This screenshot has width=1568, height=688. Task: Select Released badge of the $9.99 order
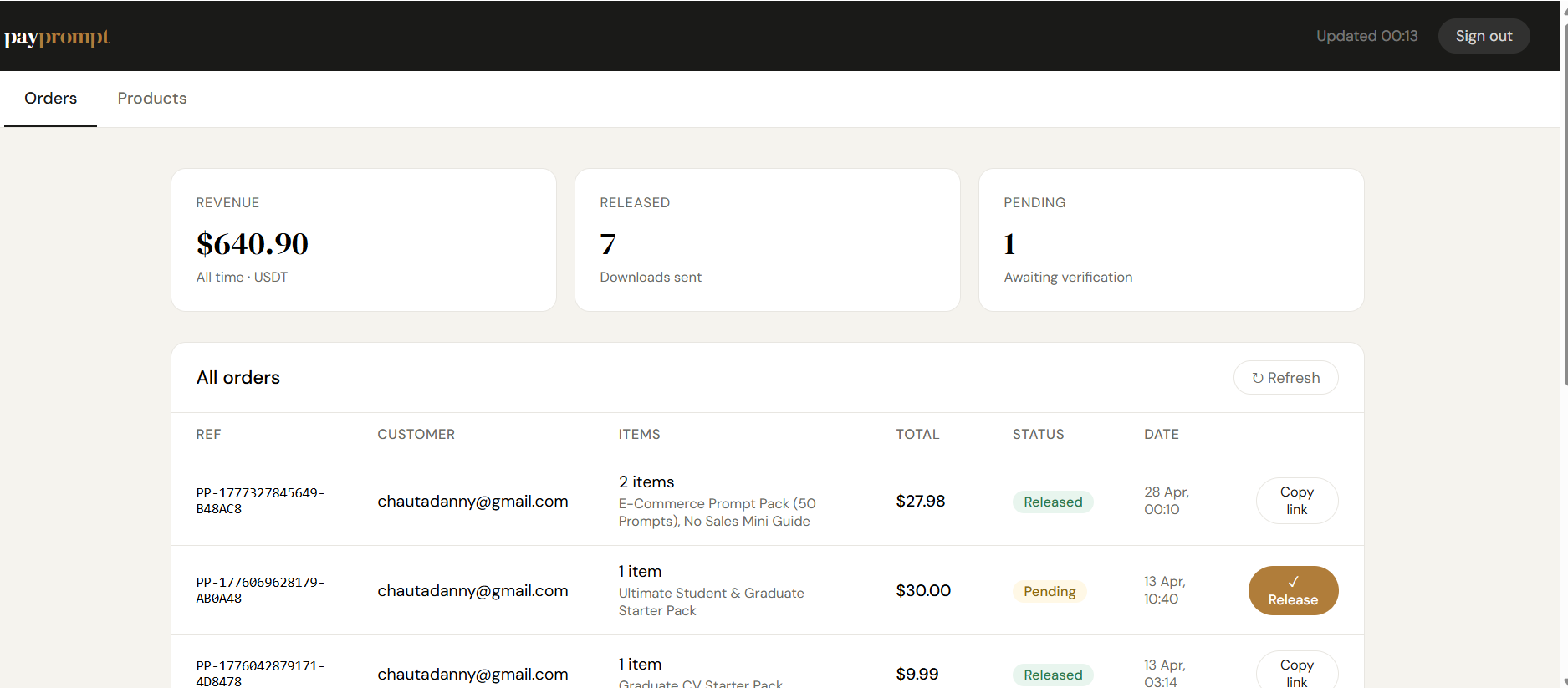click(1053, 675)
